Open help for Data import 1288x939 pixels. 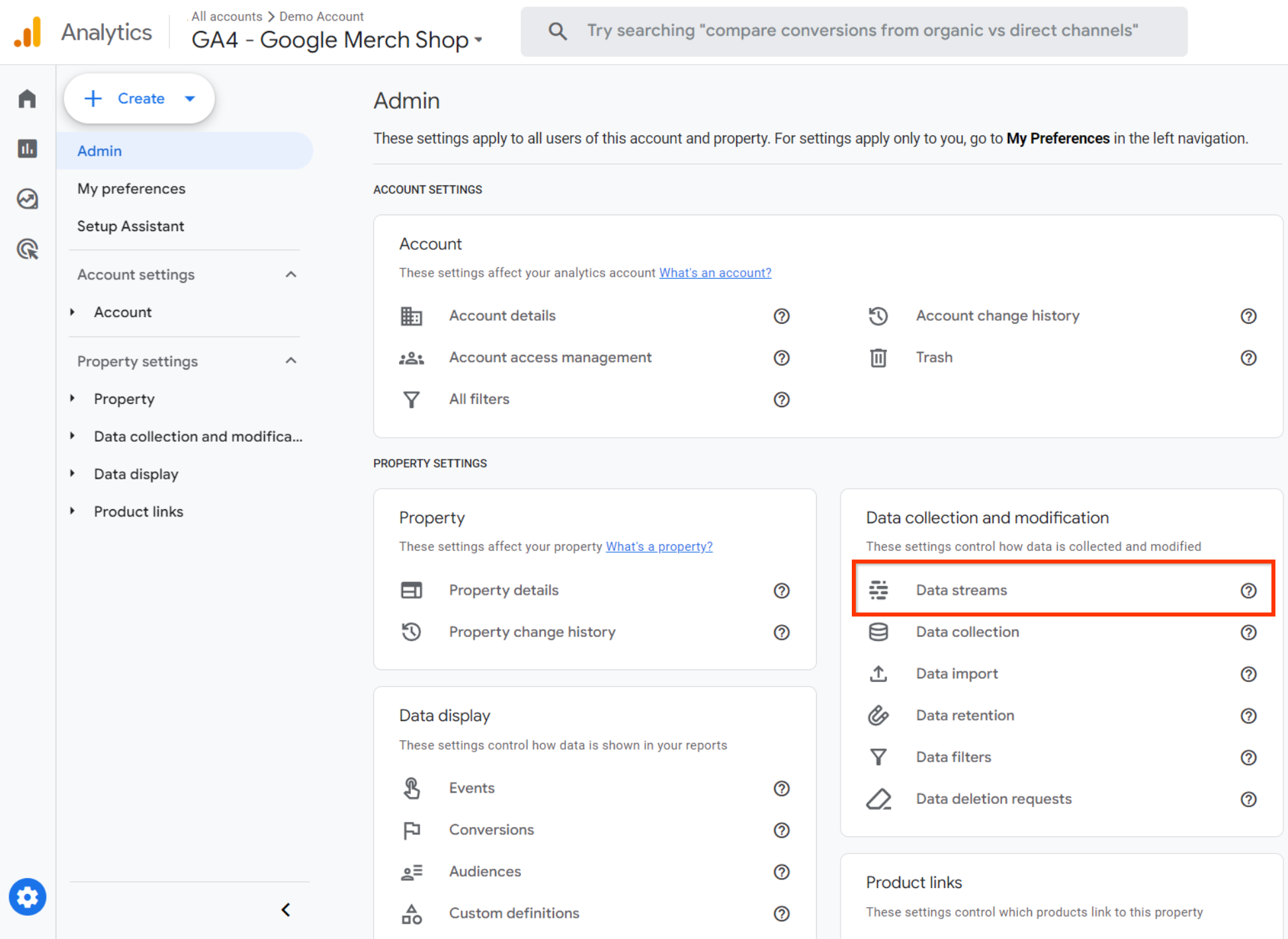1248,674
